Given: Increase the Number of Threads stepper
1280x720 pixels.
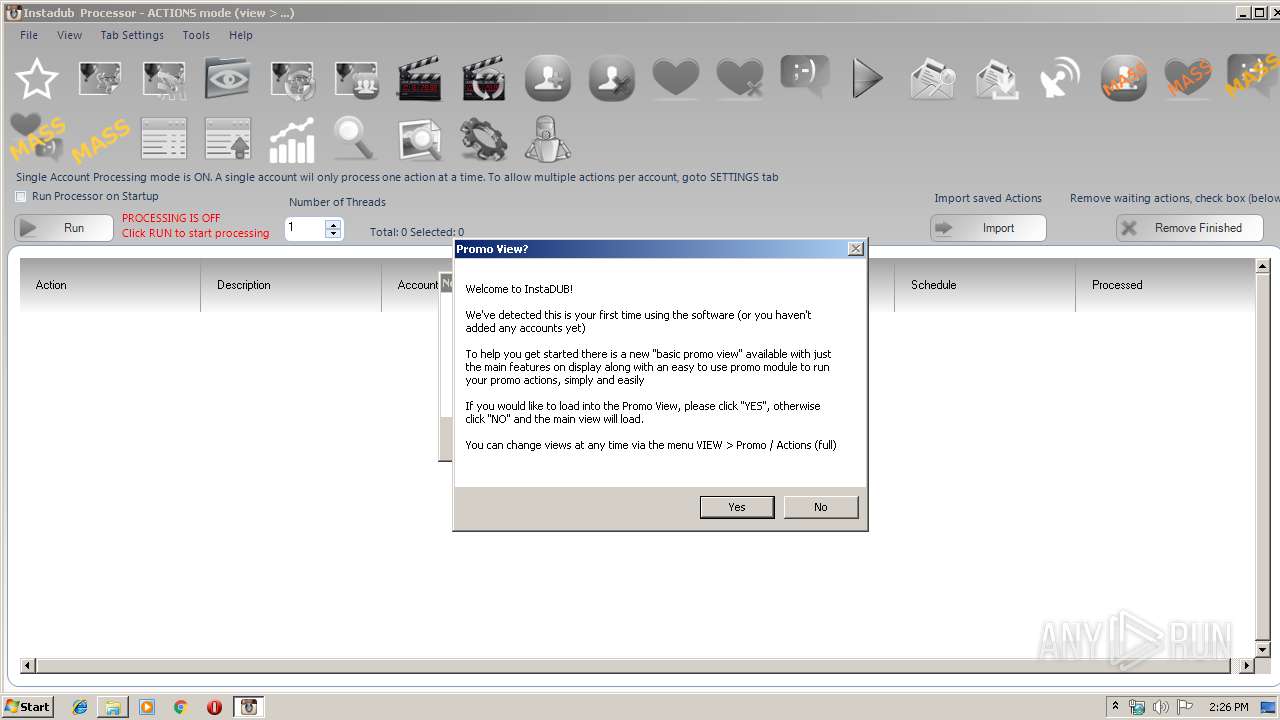Looking at the screenshot, I should (x=333, y=224).
